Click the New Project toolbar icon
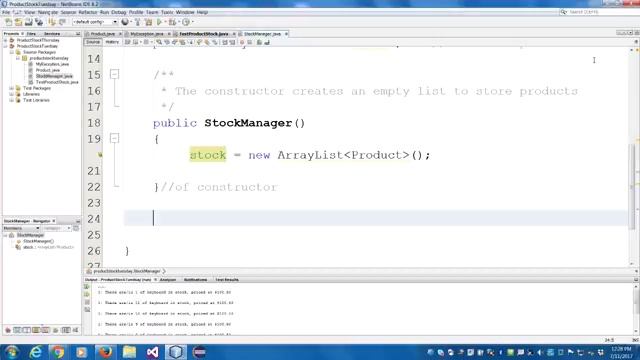The image size is (640, 360). (x=18, y=22)
